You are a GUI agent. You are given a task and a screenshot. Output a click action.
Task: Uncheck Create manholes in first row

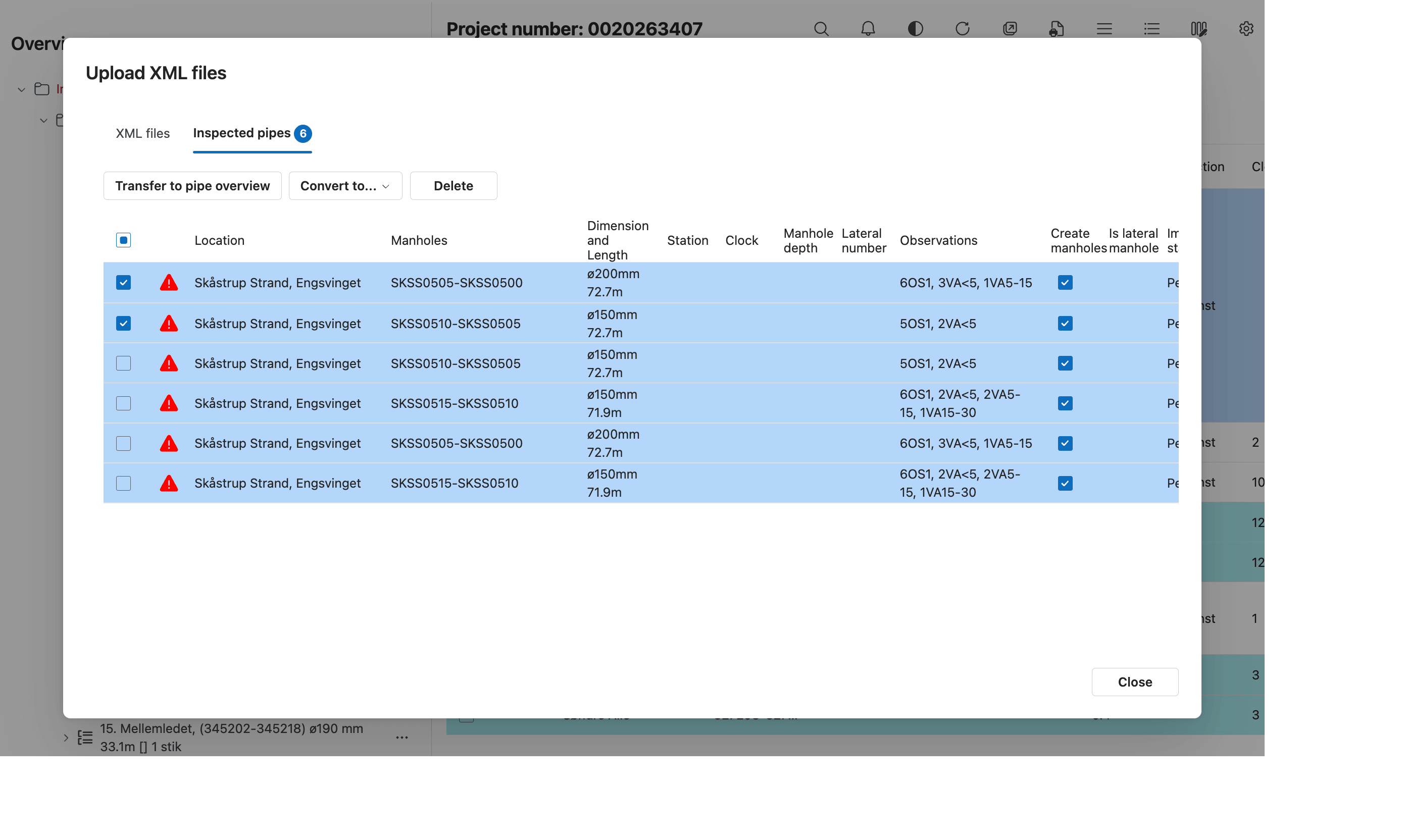pos(1065,283)
